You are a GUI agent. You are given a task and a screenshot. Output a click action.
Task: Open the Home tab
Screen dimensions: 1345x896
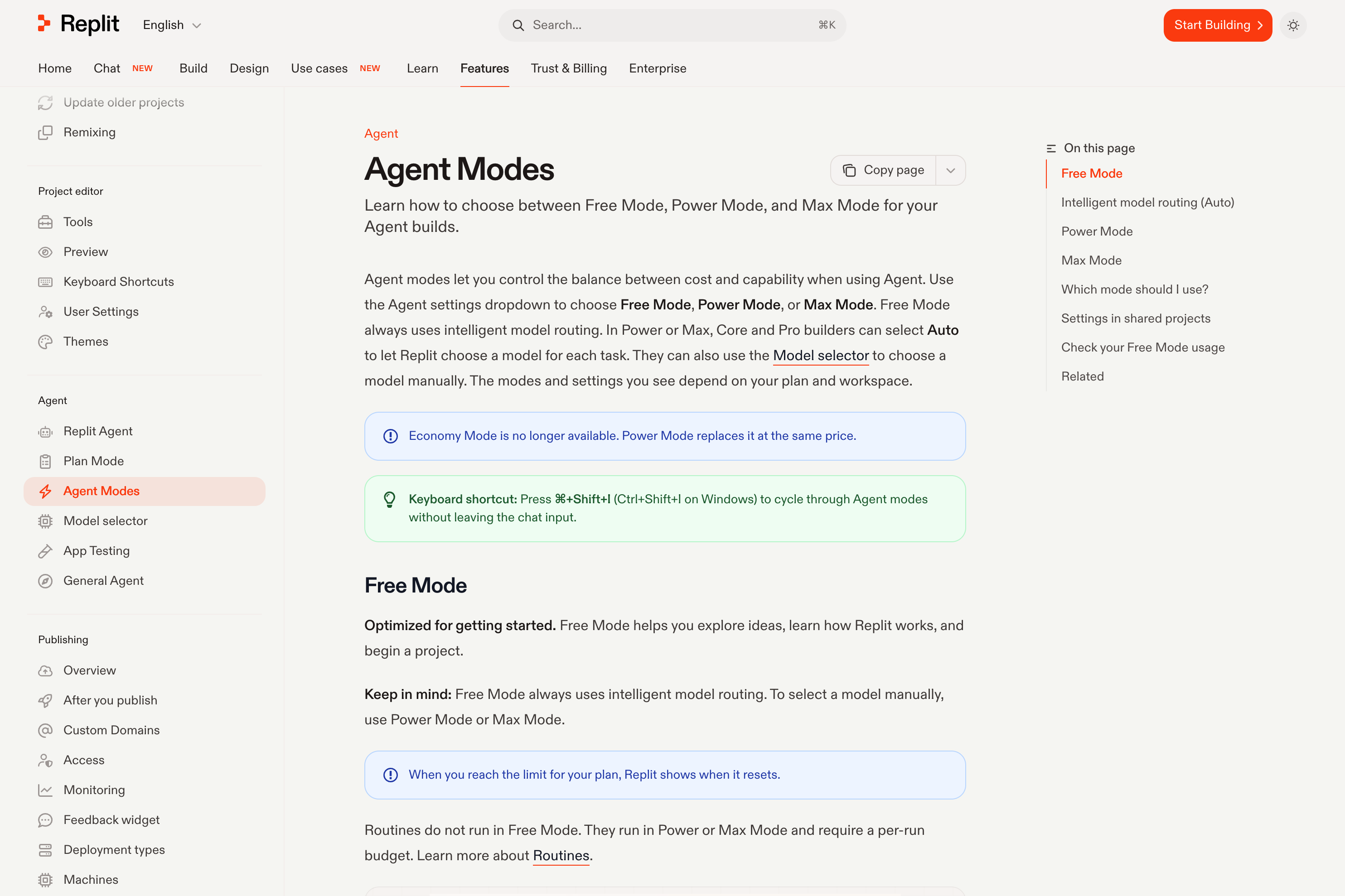[x=55, y=68]
